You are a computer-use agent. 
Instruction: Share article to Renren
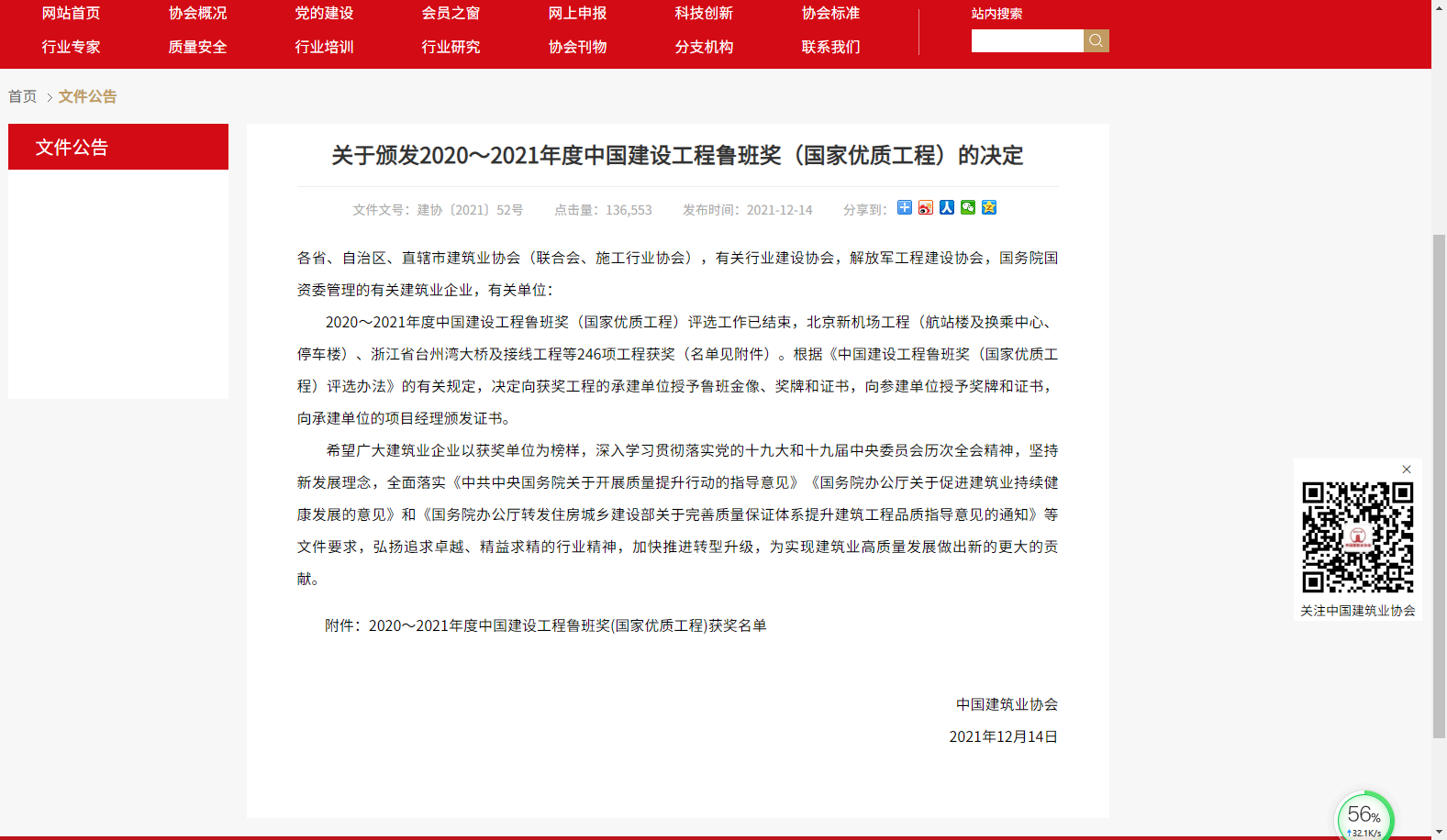point(946,207)
